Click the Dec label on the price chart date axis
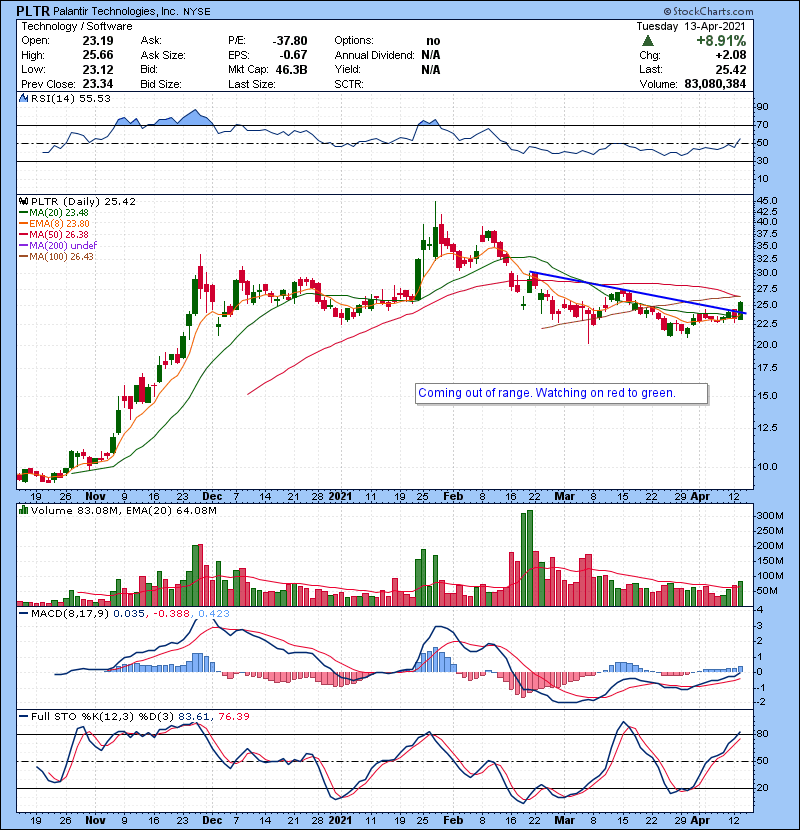The height and width of the screenshot is (830, 800). coord(212,497)
